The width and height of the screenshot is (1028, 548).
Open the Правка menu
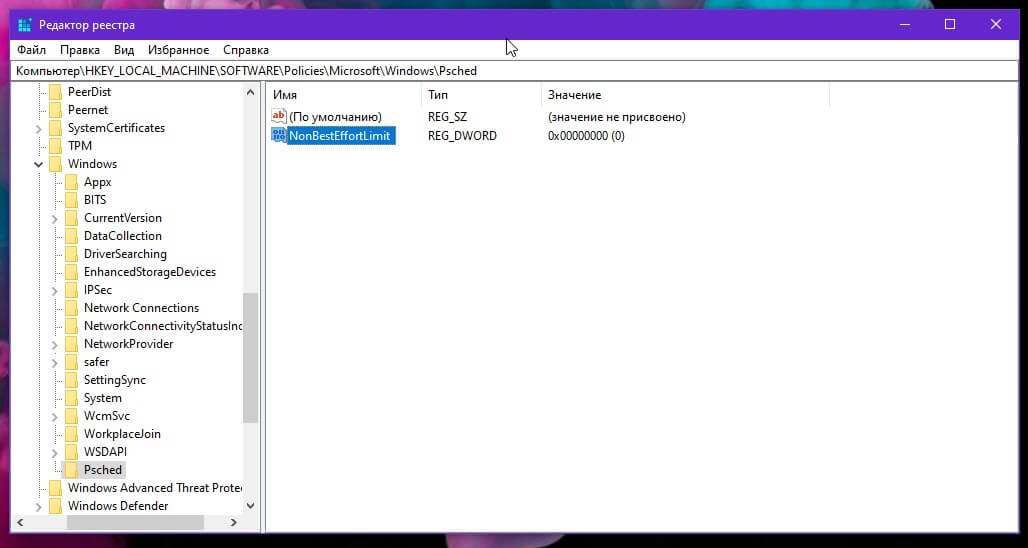click(80, 50)
